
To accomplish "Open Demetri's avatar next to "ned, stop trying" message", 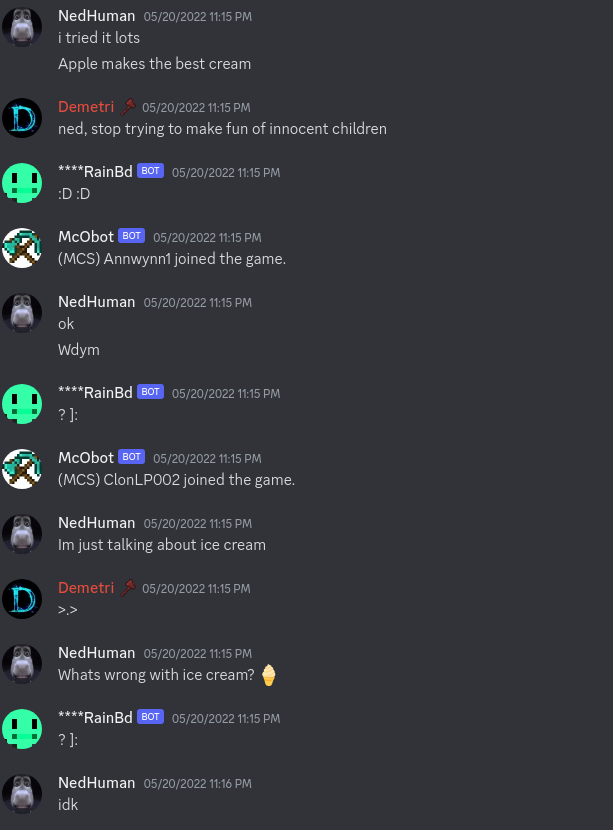I will pyautogui.click(x=22, y=118).
